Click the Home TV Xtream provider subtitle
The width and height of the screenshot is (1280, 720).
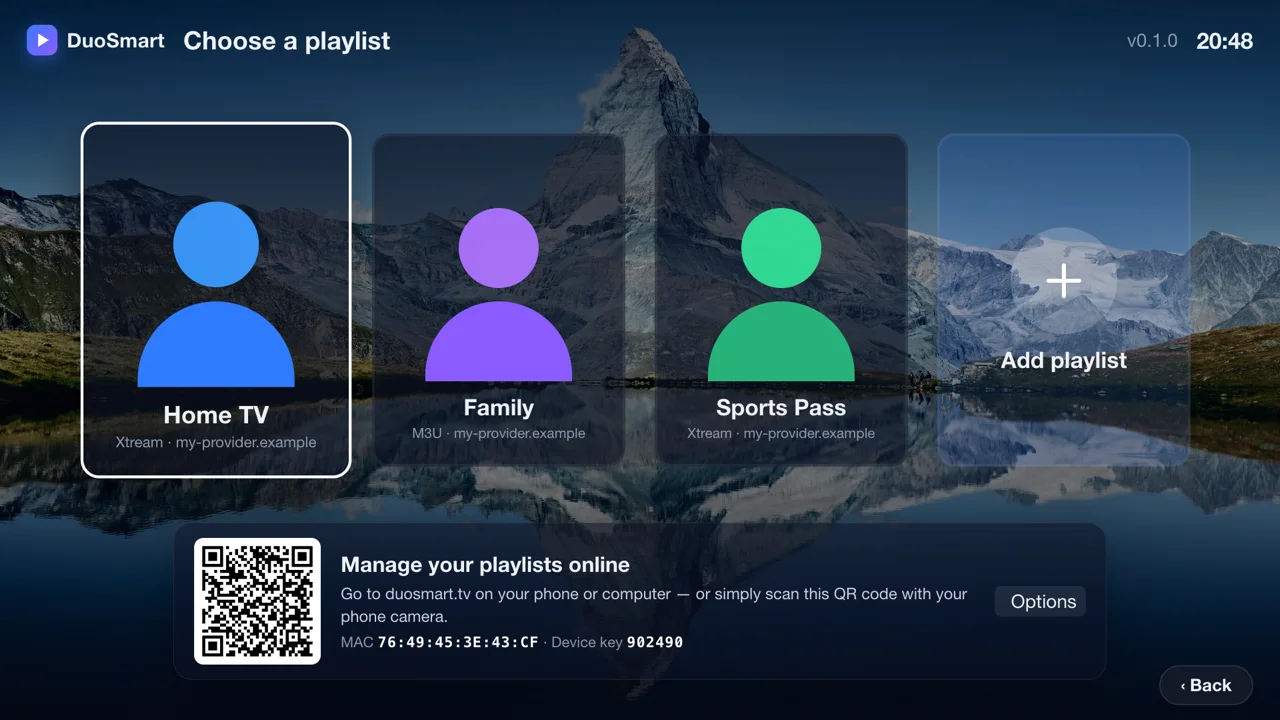[x=216, y=442]
